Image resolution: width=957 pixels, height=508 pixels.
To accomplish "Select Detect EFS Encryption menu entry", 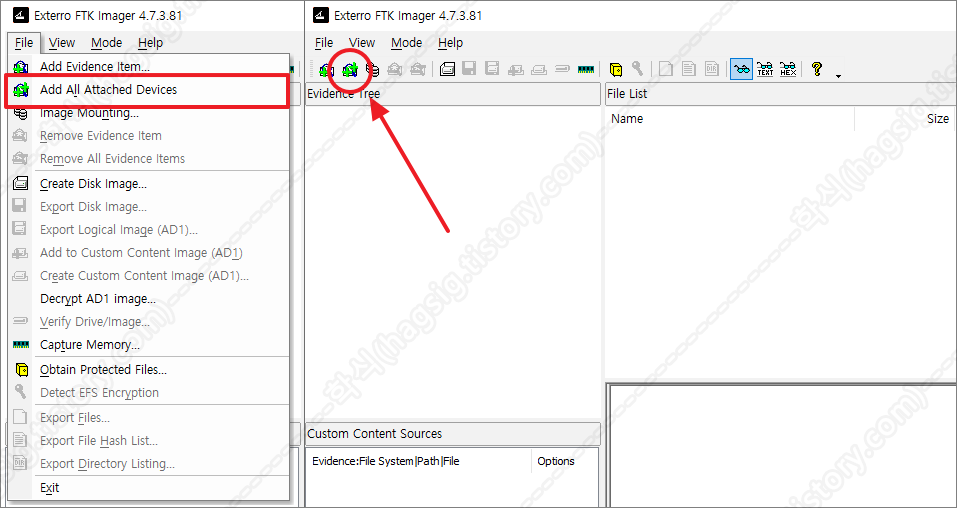I will [149, 393].
